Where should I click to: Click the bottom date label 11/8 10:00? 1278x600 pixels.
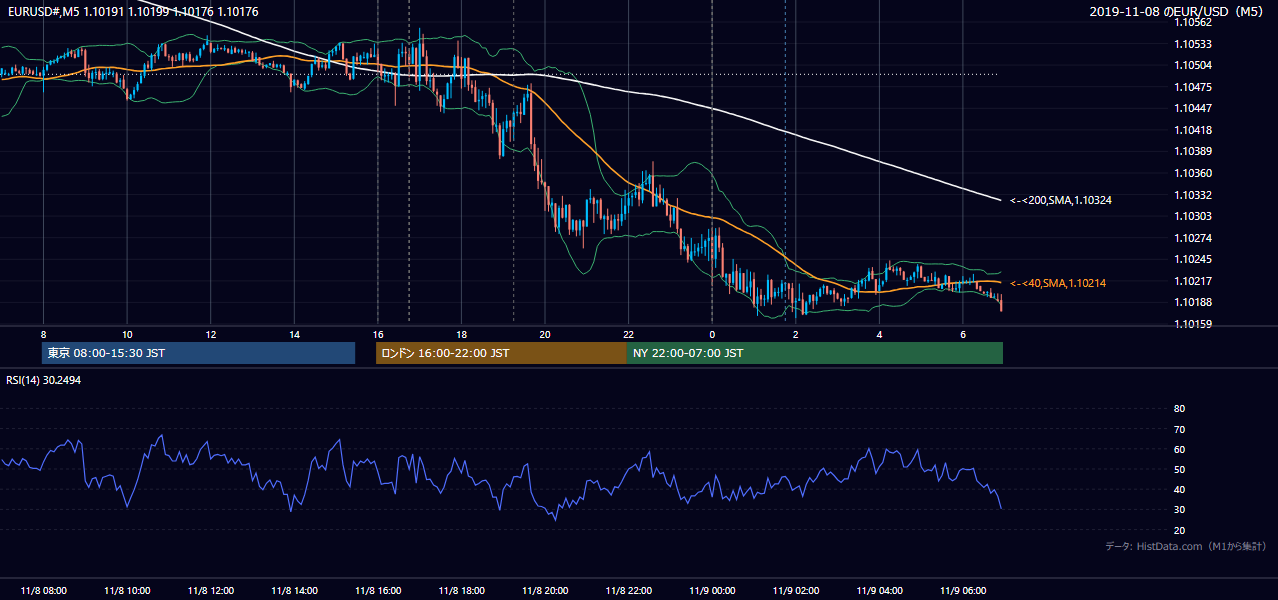[x=127, y=591]
